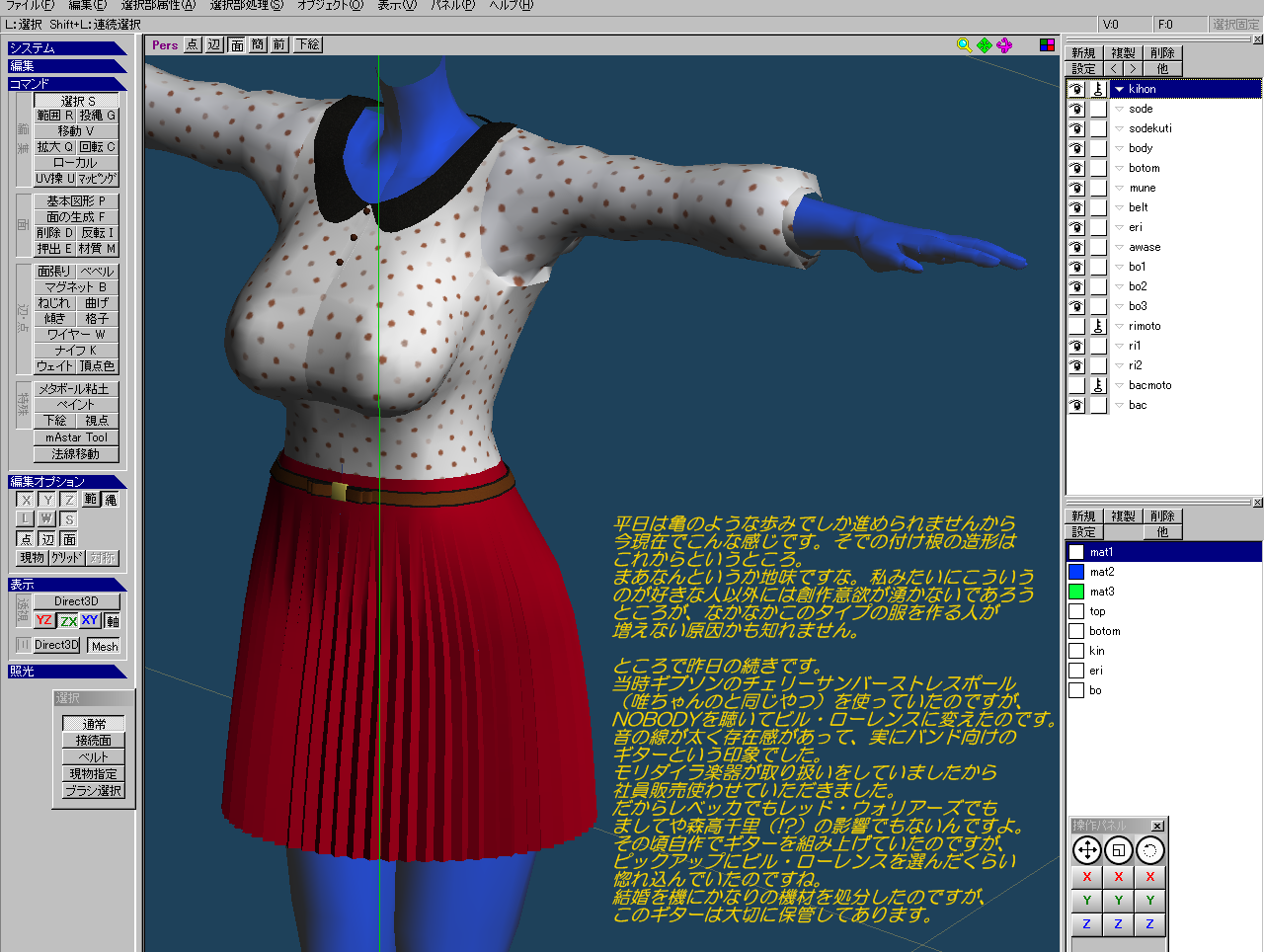Viewport: 1264px width, 952px height.
Task: Click the rotate handle in operation panel
Action: click(x=1149, y=850)
